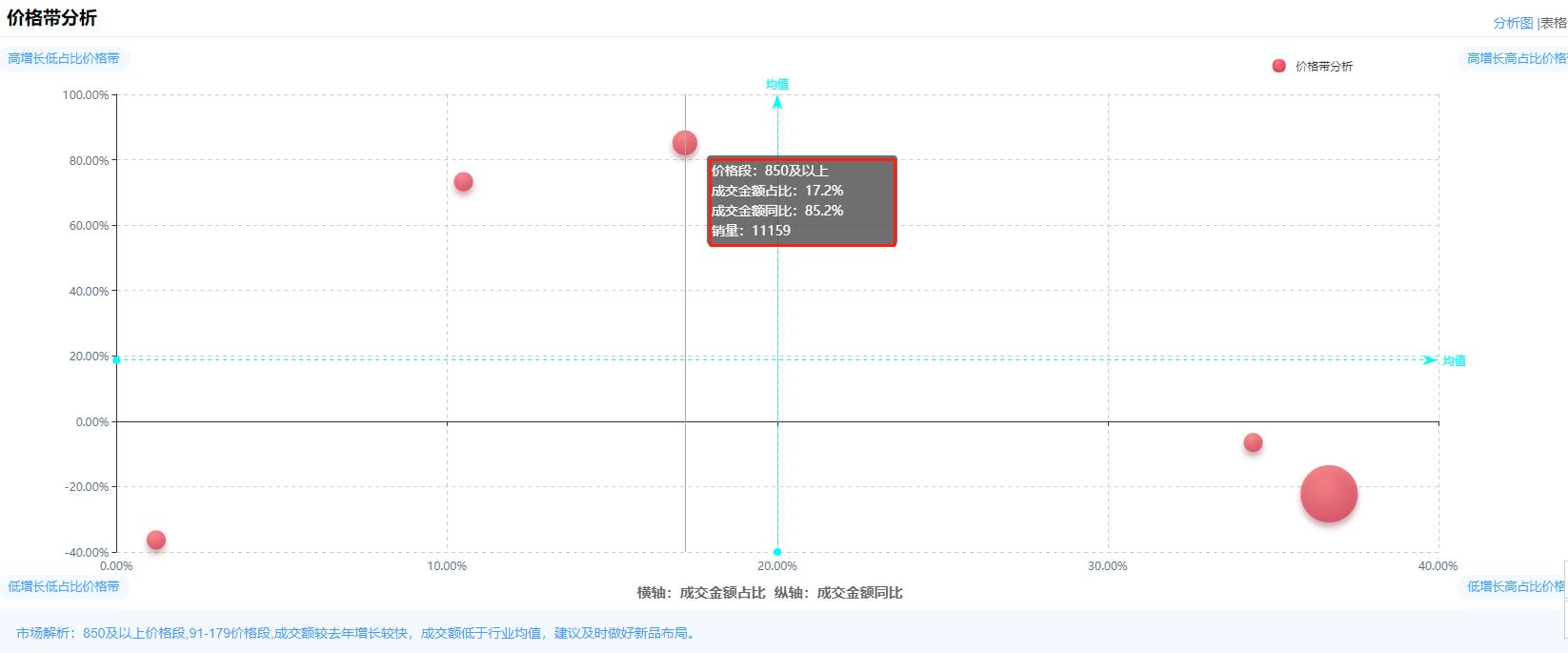This screenshot has width=1568, height=653.
Task: Click the 低增长低占比价格带 label
Action: coord(64,586)
